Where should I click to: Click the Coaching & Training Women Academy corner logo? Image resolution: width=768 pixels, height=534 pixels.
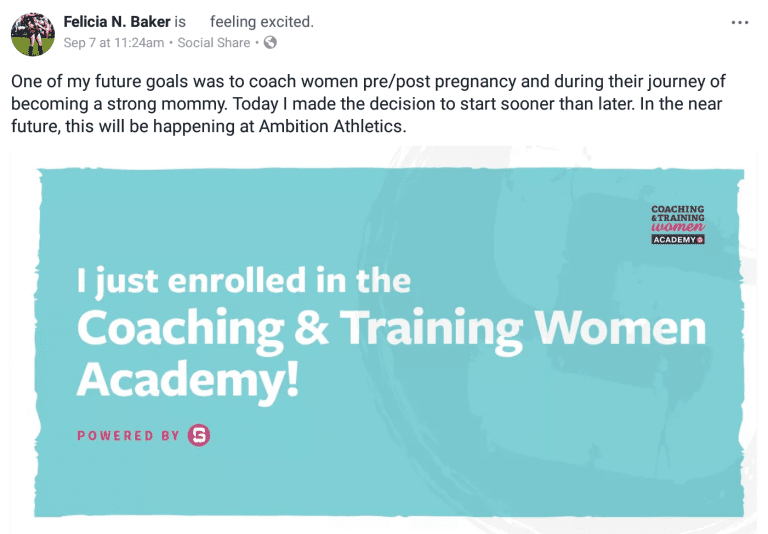tap(678, 224)
